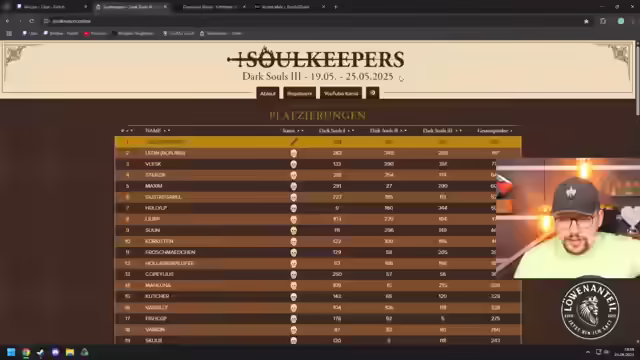The width and height of the screenshot is (640, 360).
Task: Click the sword icon in the first-place row
Action: click(294, 142)
